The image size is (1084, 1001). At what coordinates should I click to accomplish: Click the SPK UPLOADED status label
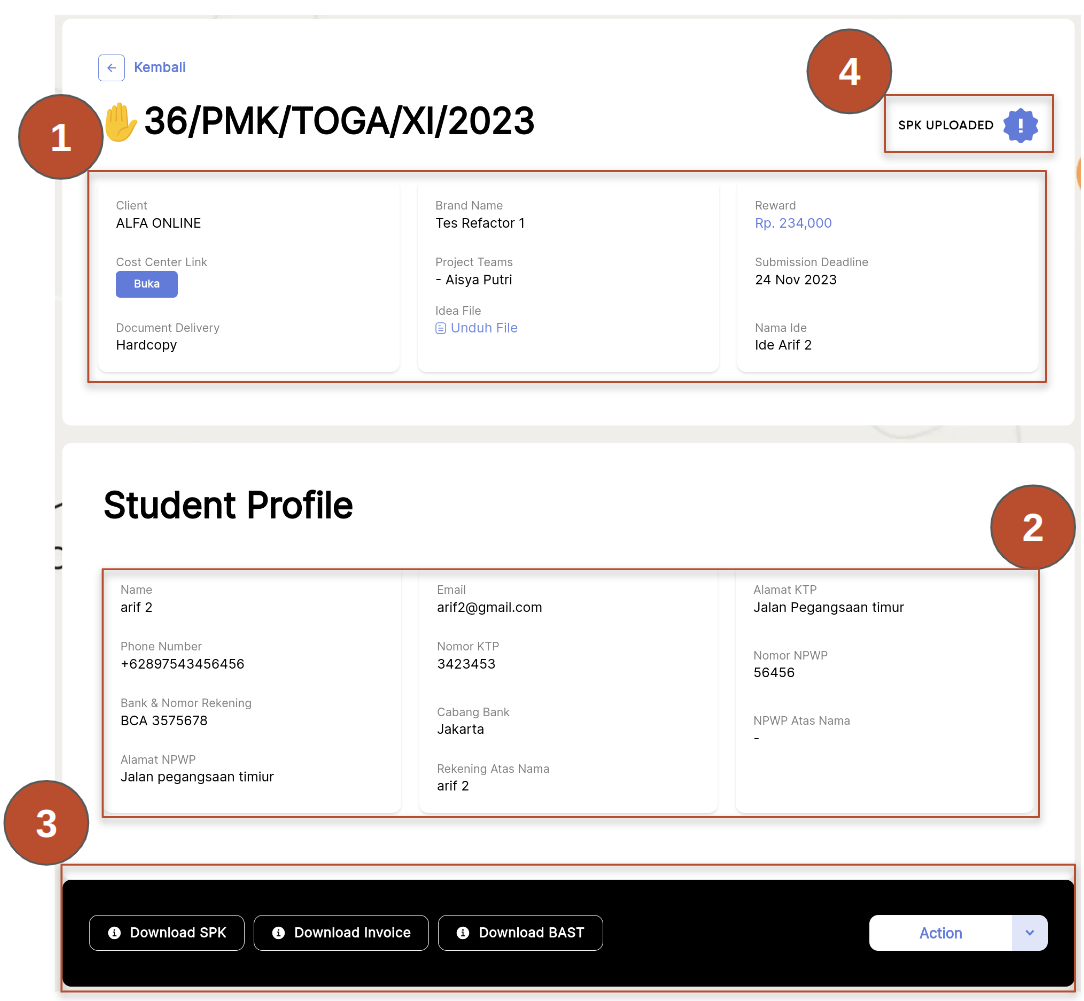point(945,125)
